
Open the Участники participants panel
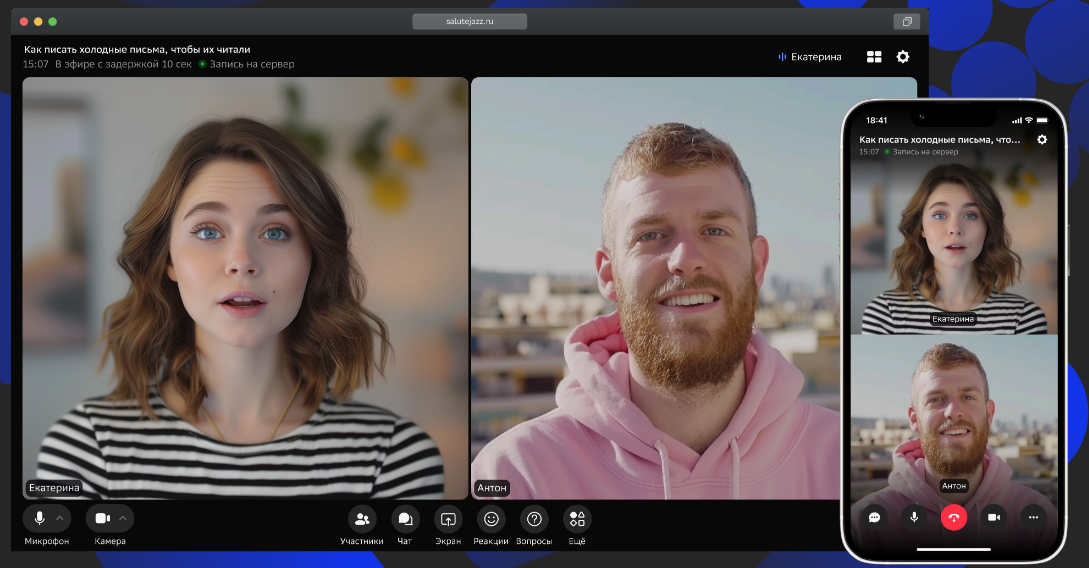click(361, 519)
